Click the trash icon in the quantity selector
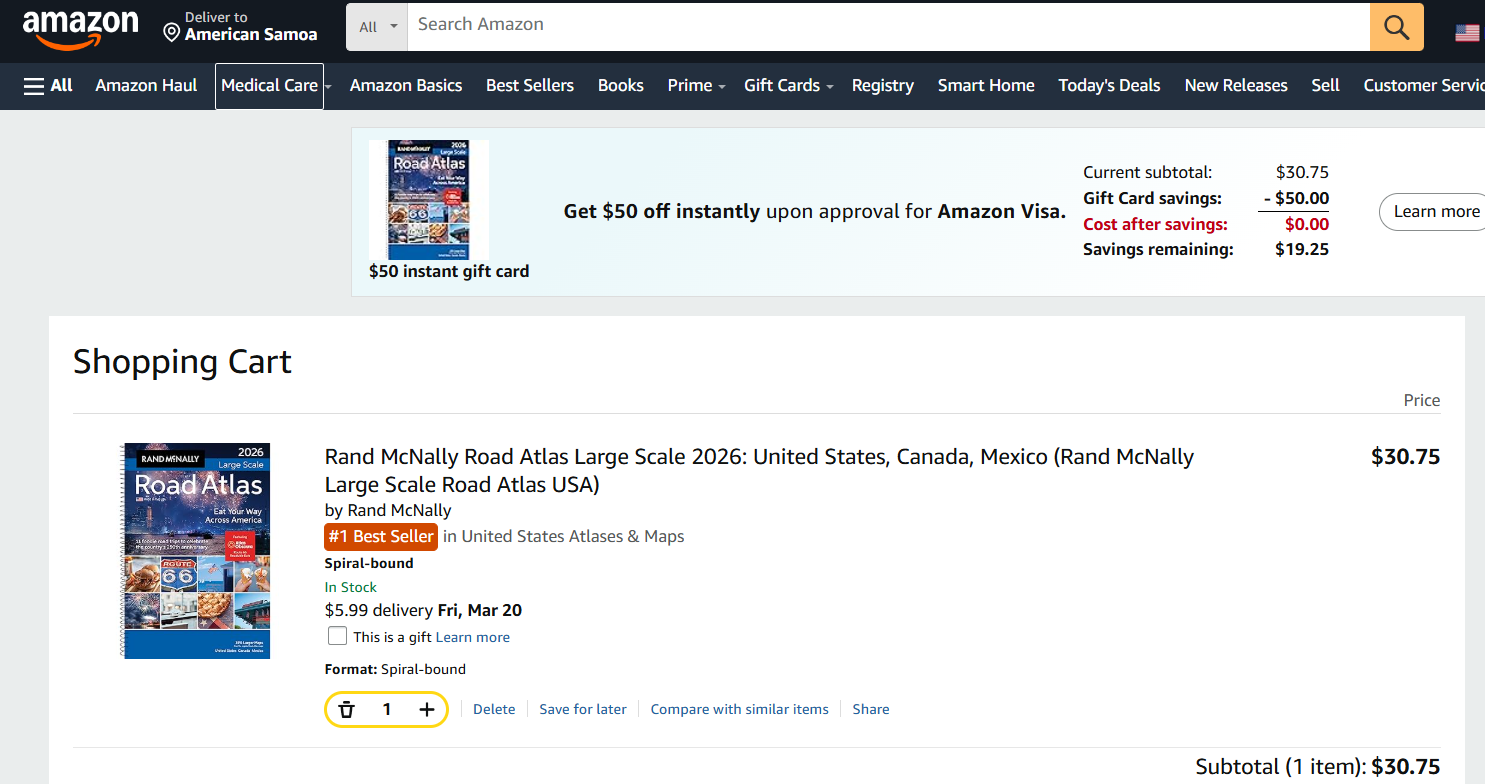 tap(347, 709)
